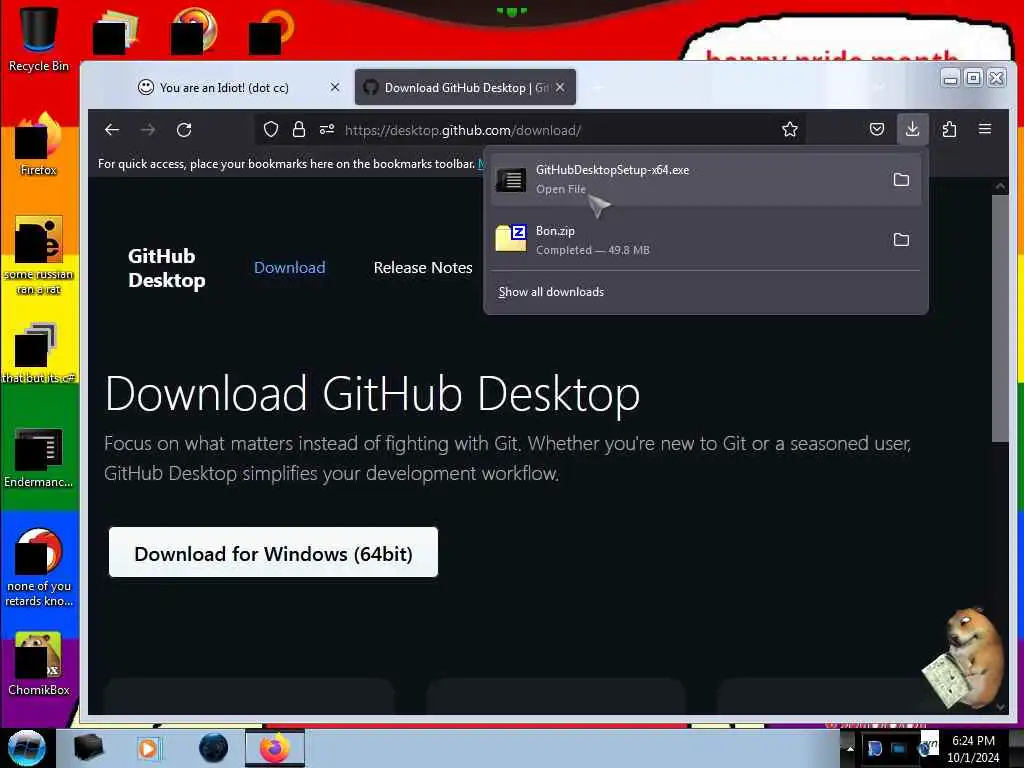The image size is (1024, 768).
Task: Select the Firefox desktop shortcut
Action: click(39, 144)
